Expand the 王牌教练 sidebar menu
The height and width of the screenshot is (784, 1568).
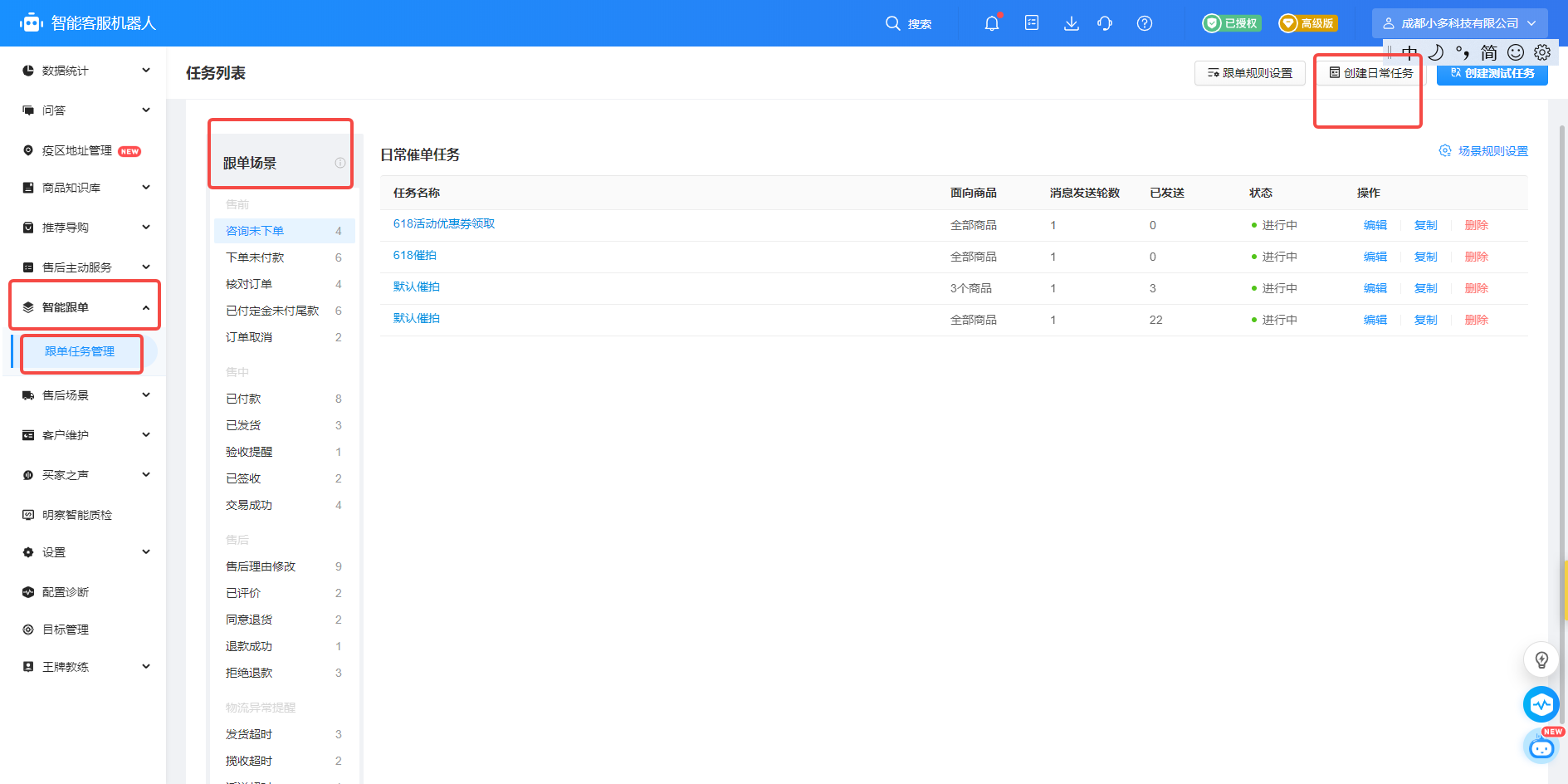[x=83, y=667]
